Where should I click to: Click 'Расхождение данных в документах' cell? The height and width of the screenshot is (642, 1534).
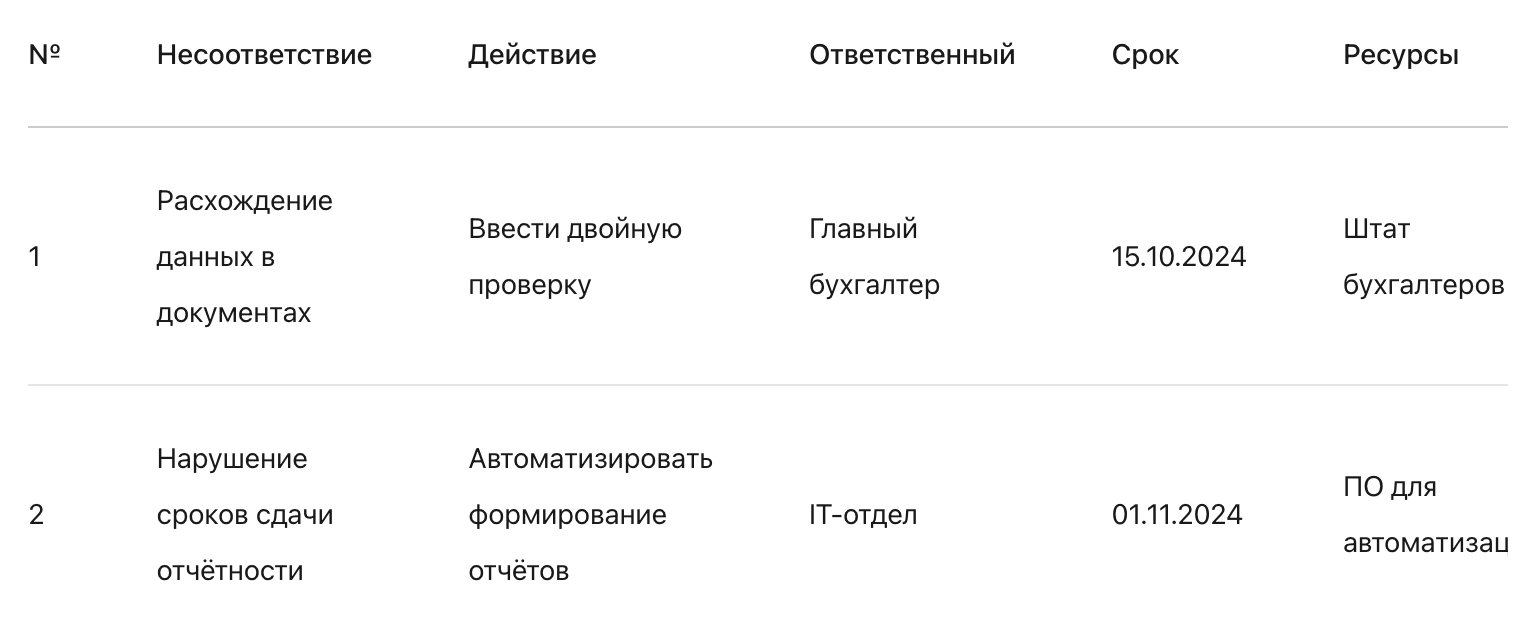[245, 257]
